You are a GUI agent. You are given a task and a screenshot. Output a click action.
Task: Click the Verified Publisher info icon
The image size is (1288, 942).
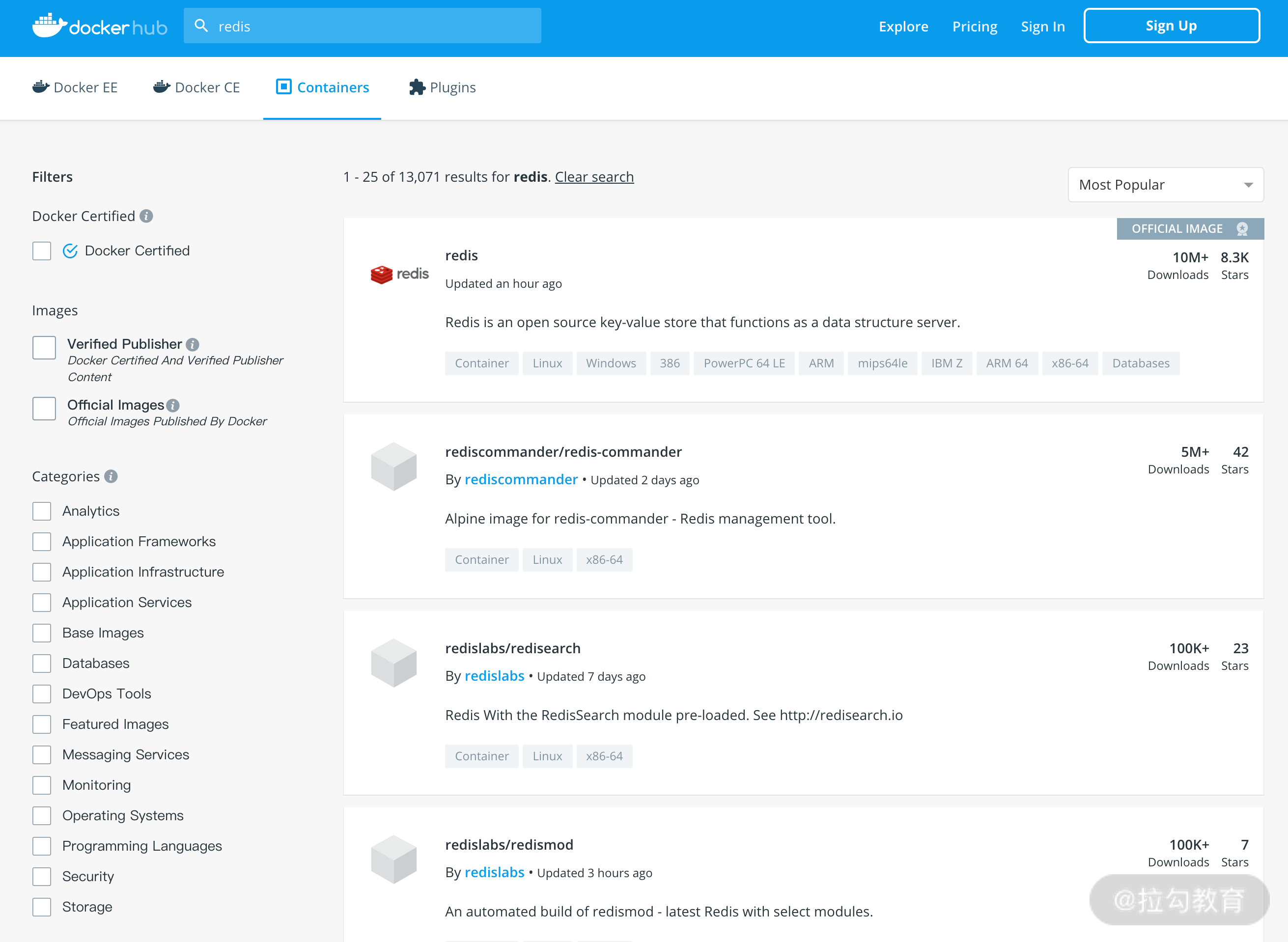click(x=193, y=344)
